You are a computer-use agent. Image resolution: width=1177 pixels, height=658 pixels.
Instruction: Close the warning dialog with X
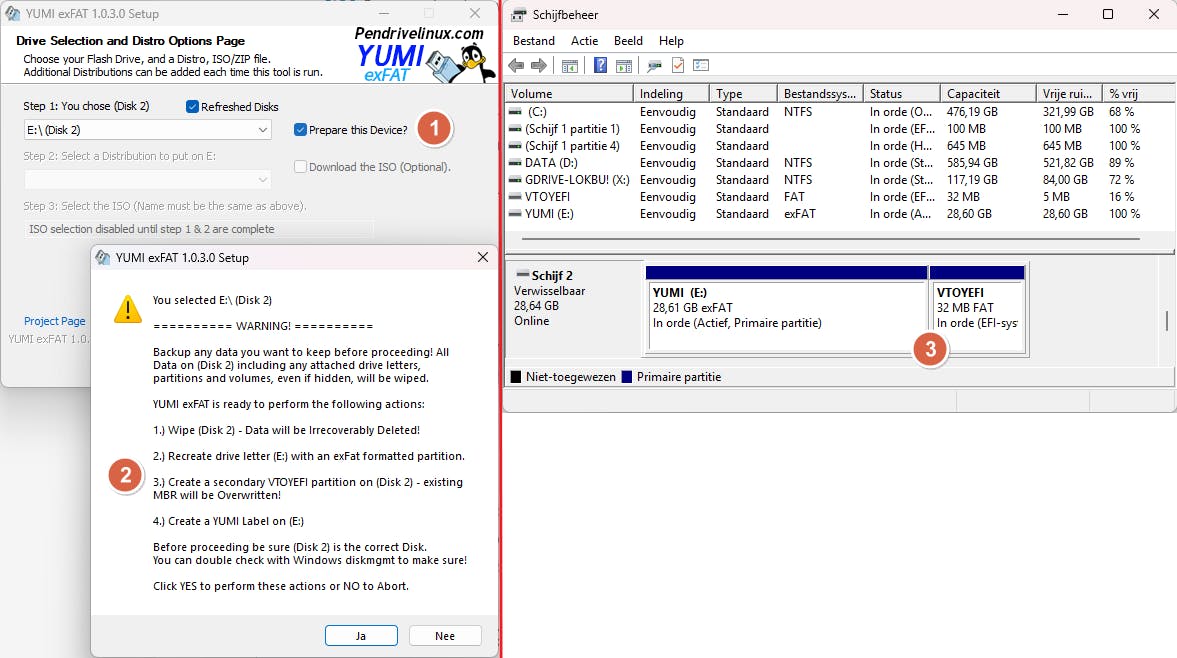pos(483,257)
